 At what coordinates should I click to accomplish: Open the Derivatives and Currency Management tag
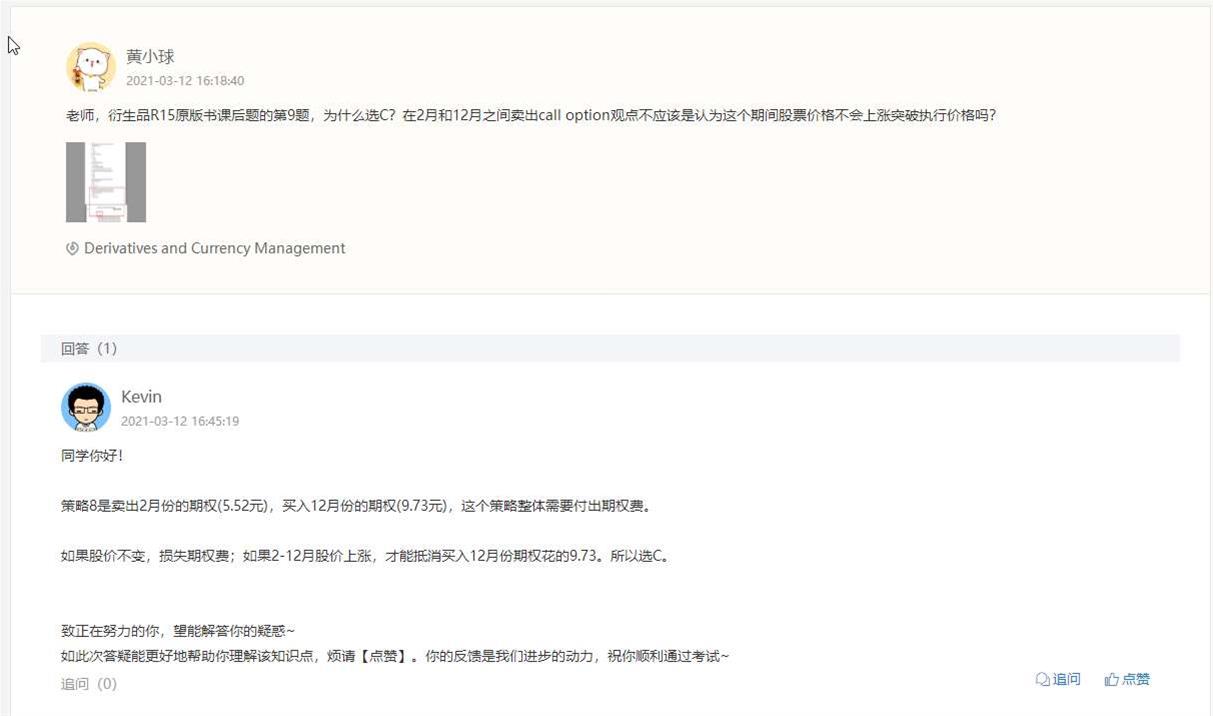pos(214,248)
